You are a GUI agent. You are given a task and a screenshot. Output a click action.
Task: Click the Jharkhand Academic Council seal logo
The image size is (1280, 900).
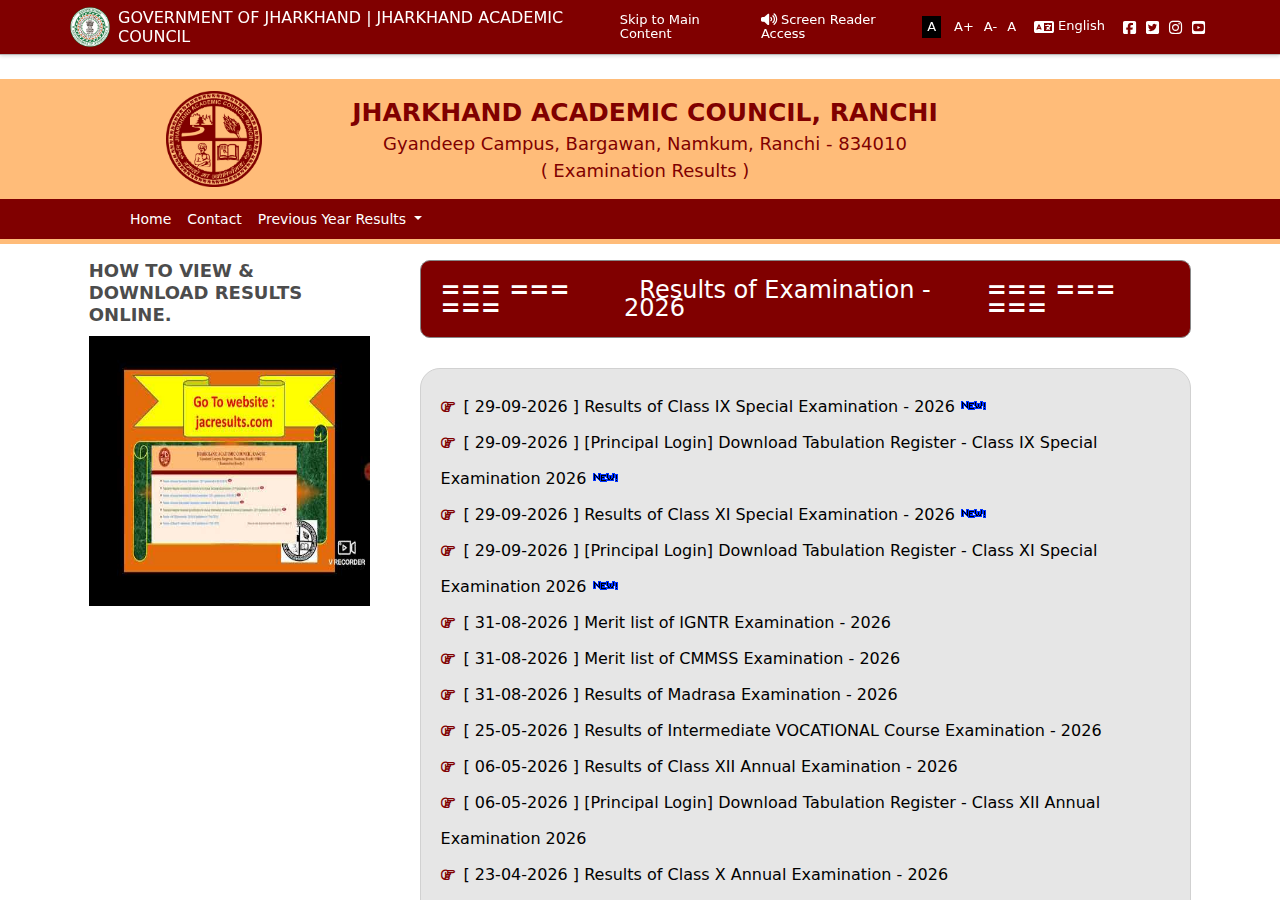(x=214, y=139)
